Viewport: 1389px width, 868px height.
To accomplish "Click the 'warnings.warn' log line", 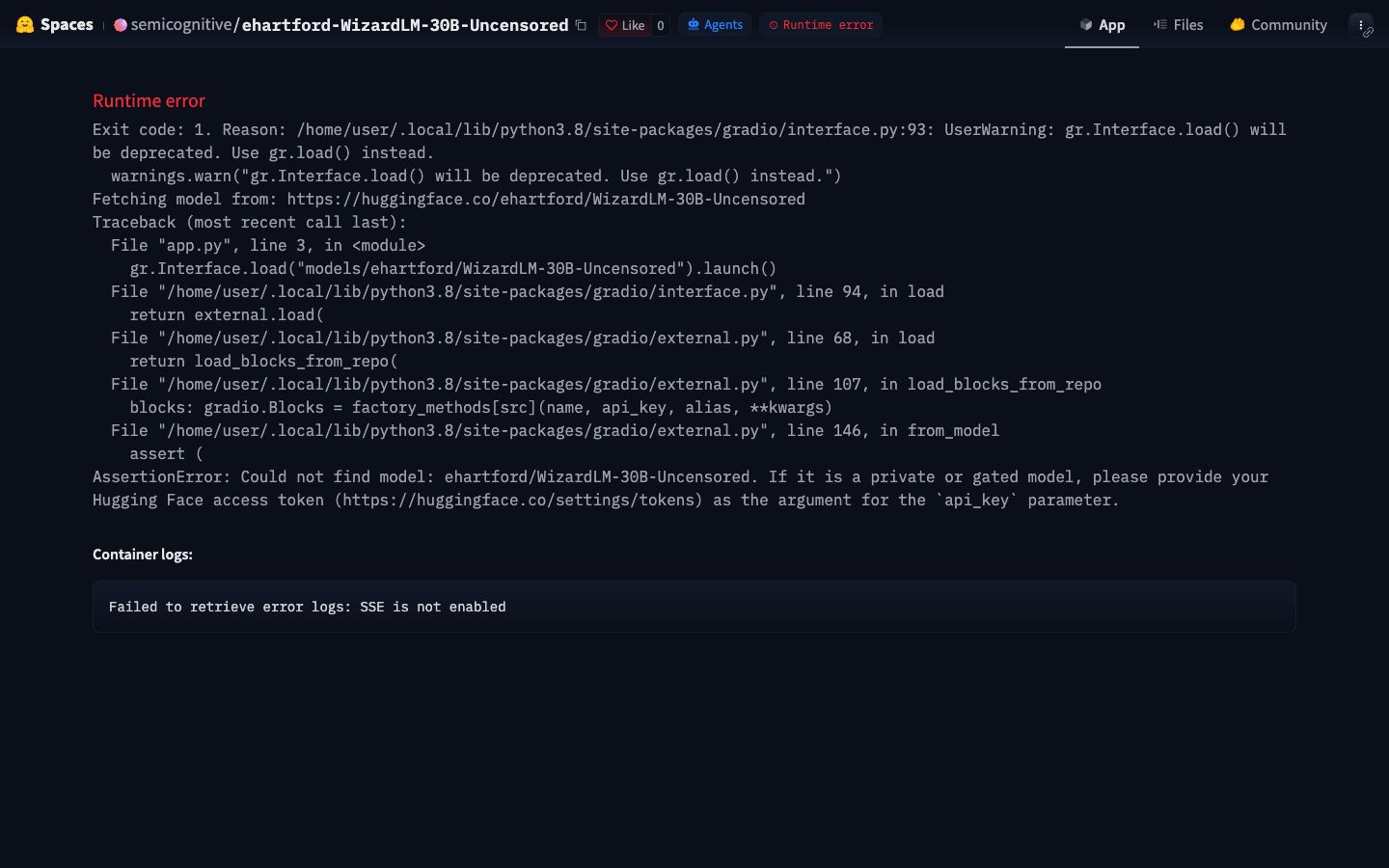I will [x=477, y=176].
